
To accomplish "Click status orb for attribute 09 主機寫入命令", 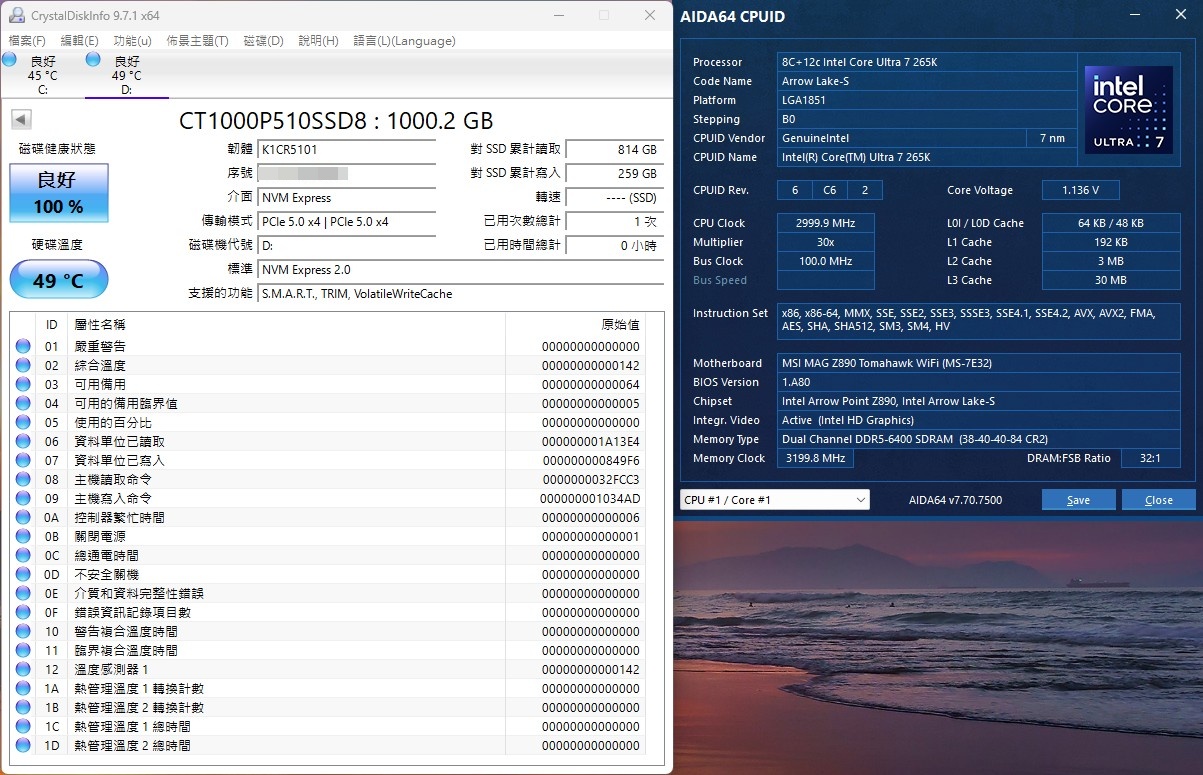I will coord(23,498).
